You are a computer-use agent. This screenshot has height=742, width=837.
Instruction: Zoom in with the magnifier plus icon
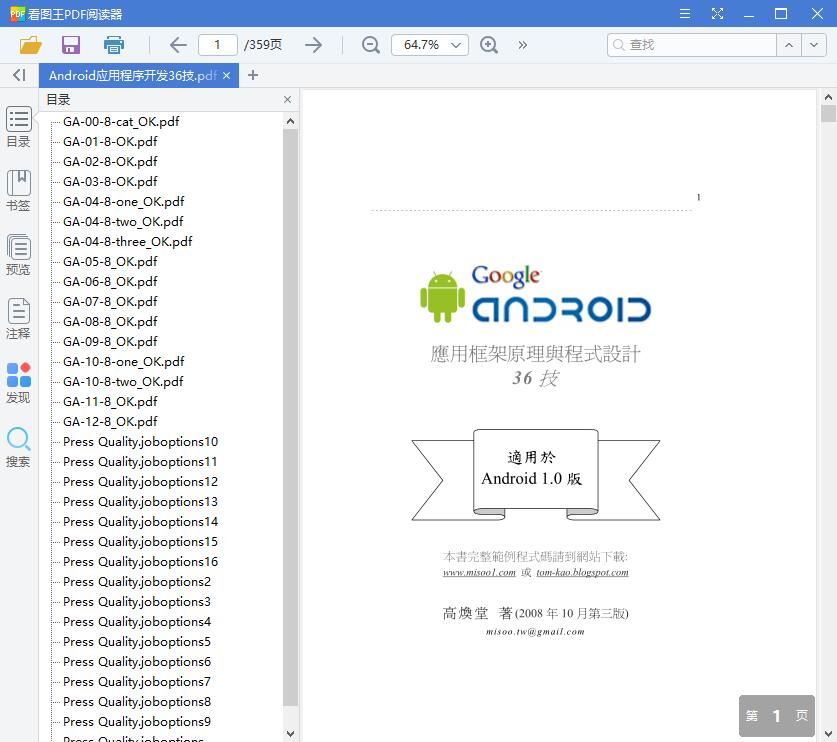(489, 45)
